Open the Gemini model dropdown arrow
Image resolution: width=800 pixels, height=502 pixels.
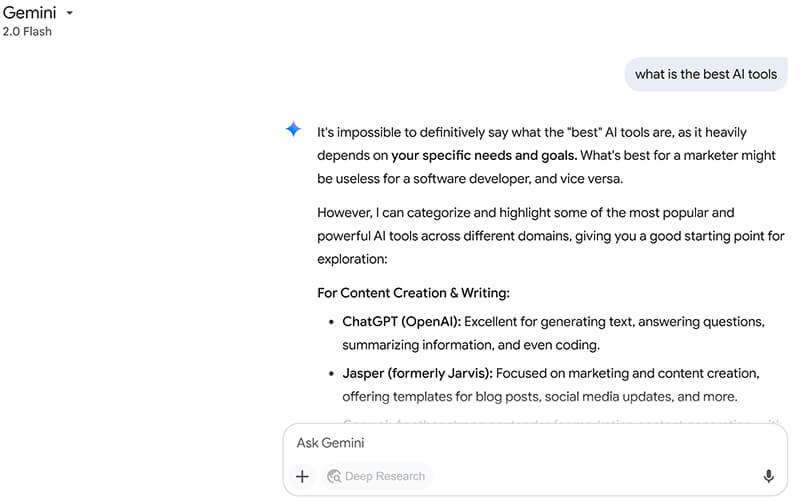pos(70,13)
